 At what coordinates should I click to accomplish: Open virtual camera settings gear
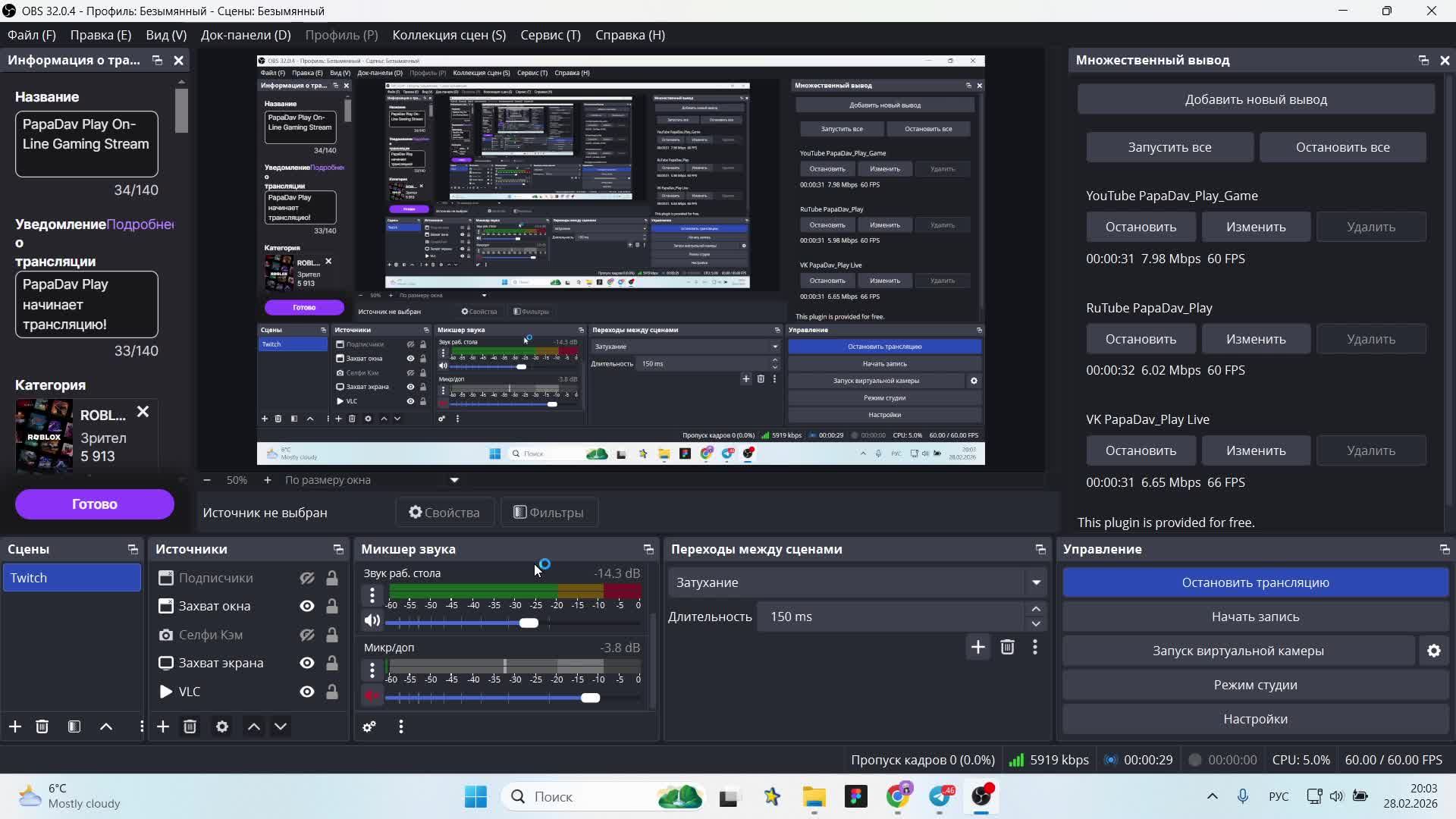tap(1433, 651)
